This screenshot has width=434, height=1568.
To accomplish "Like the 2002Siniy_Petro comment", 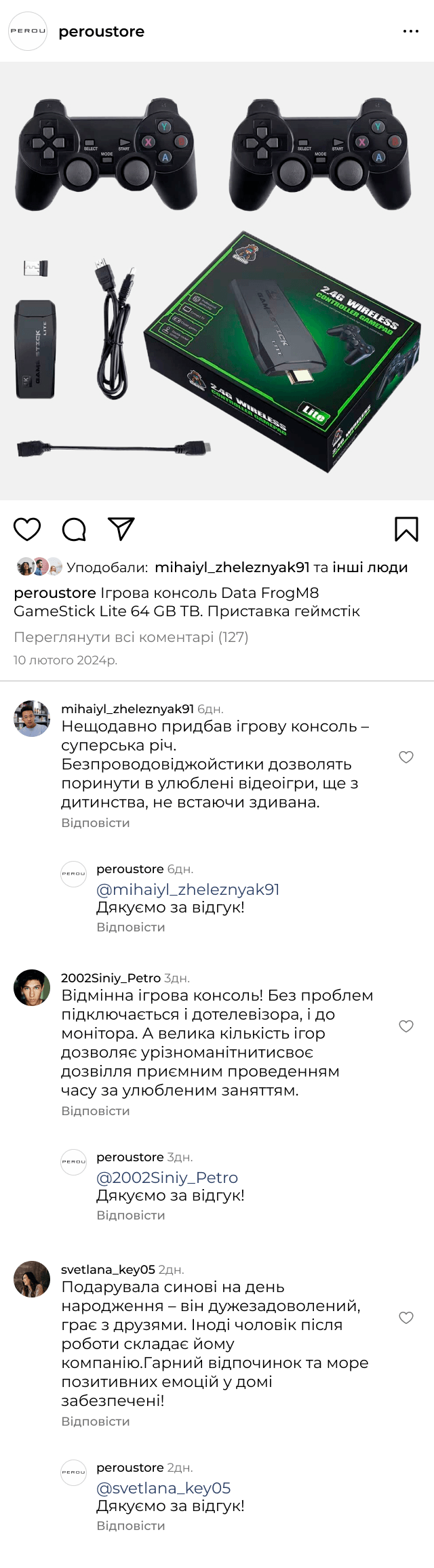I will [x=406, y=1026].
